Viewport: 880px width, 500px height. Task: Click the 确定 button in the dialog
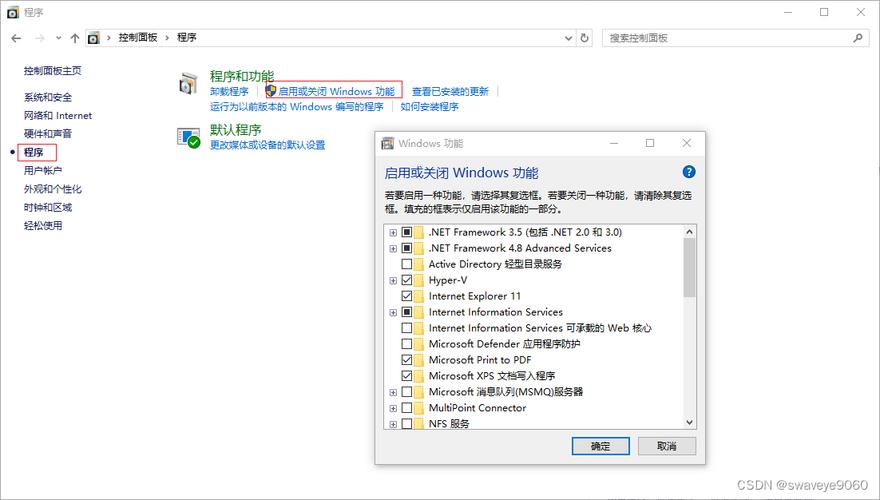pos(600,446)
